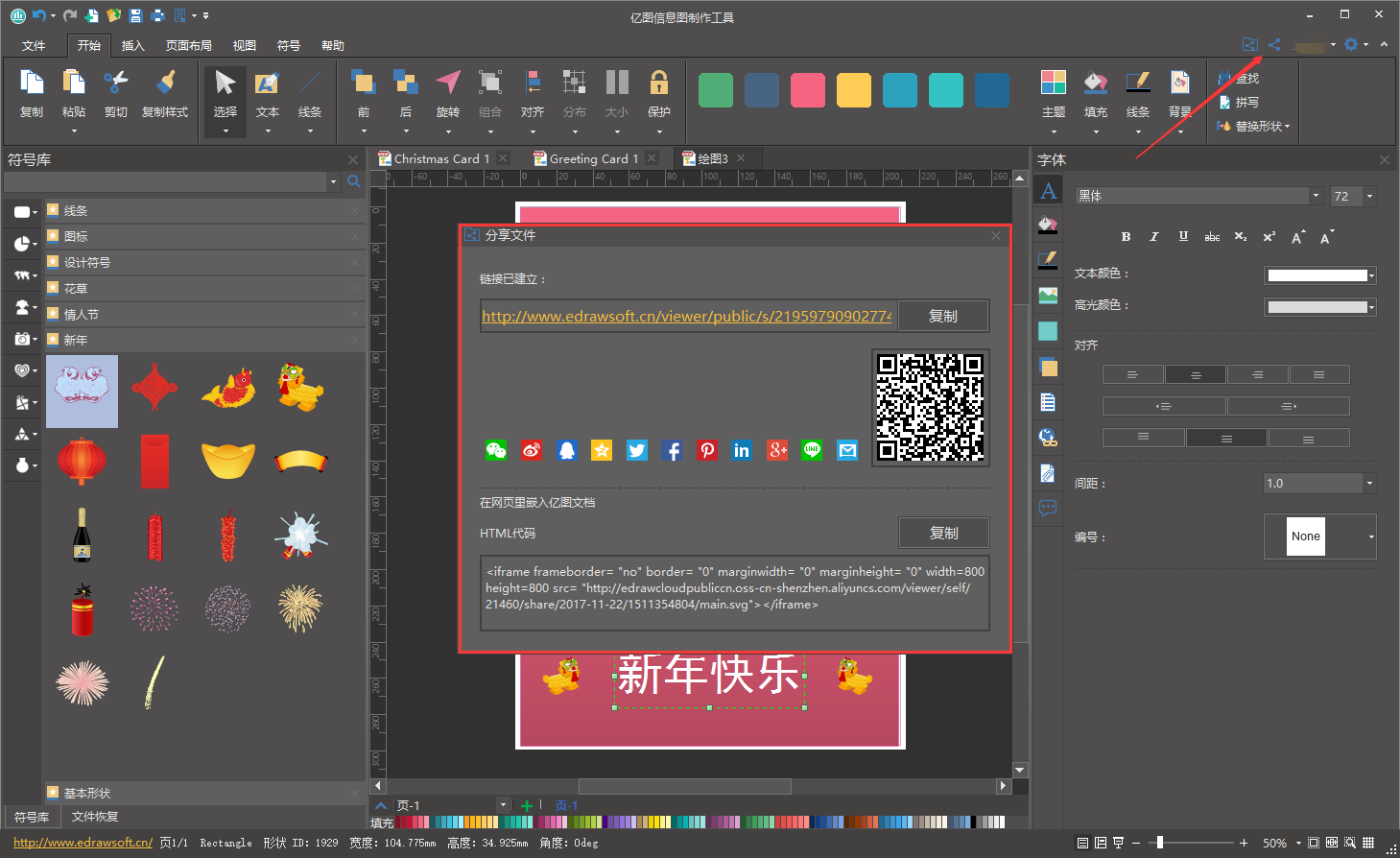Open the comment panel in right sidebar

click(1048, 508)
